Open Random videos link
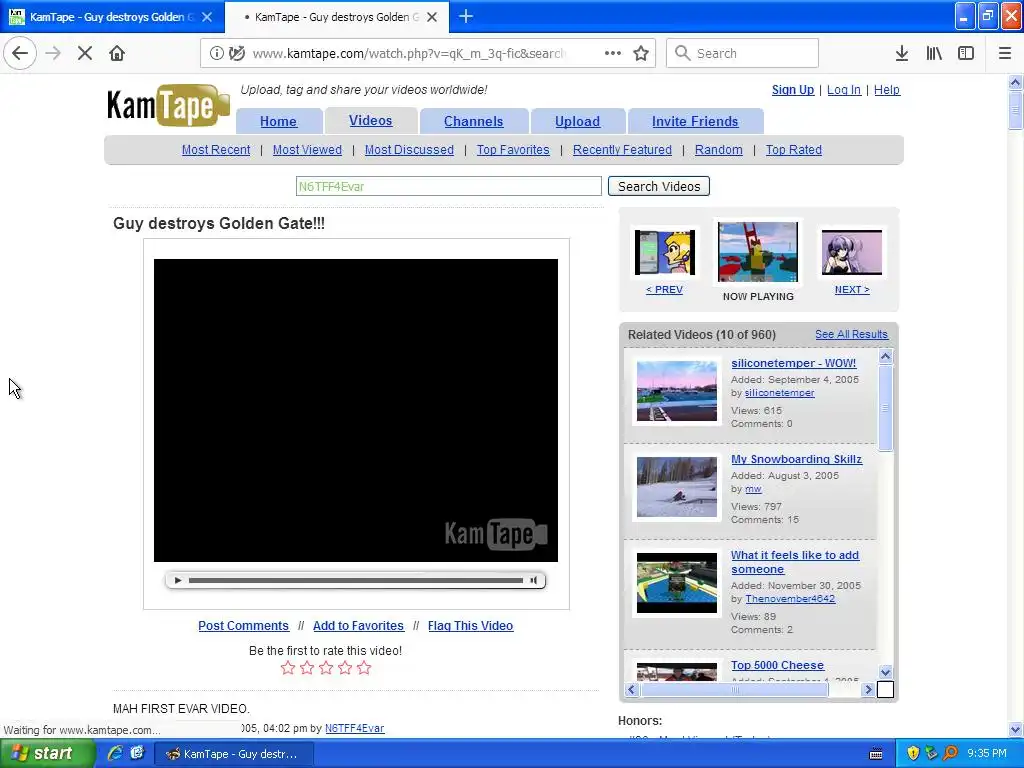 [x=718, y=150]
